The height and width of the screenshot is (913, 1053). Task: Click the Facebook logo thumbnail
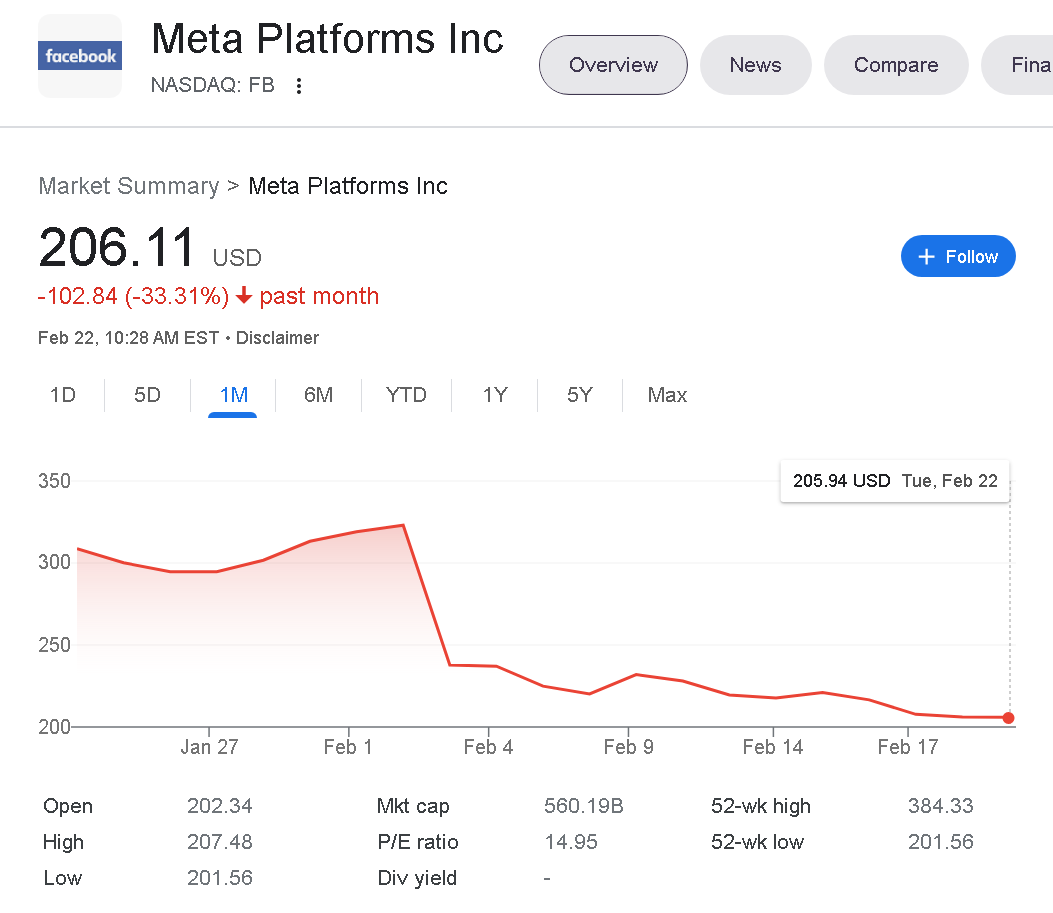tap(80, 56)
